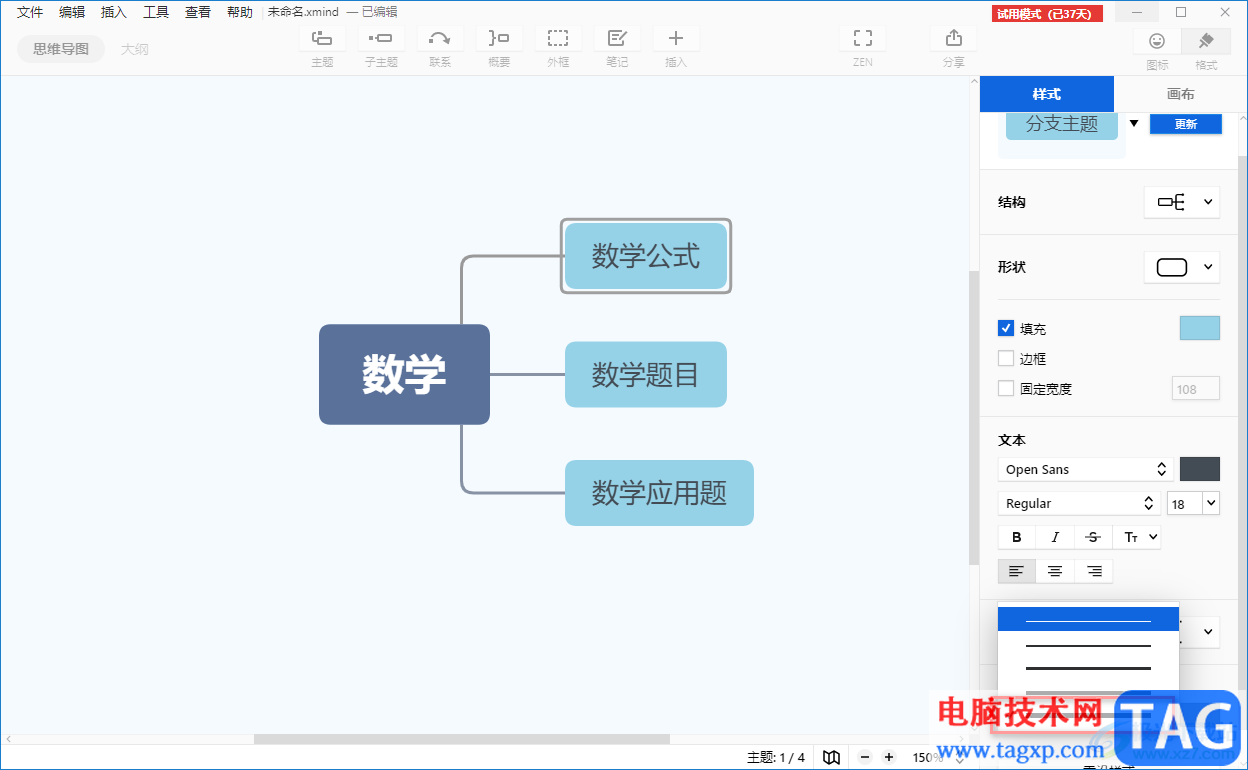Select the 数学题目 branch topic
The width and height of the screenshot is (1248, 770).
coord(646,374)
